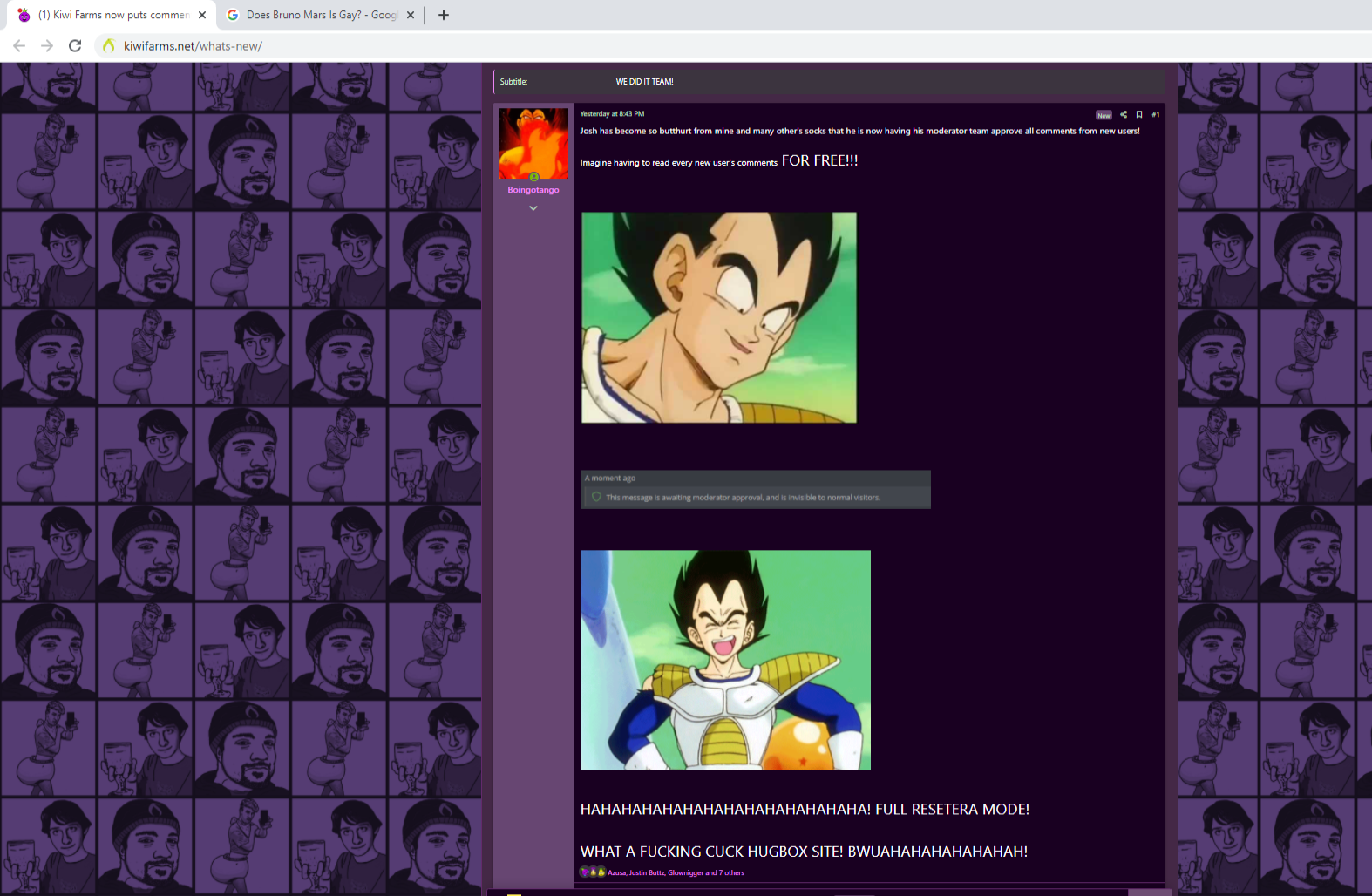The image size is (1372, 896).
Task: Select the Kiwi Farms browser tab
Action: 112,15
